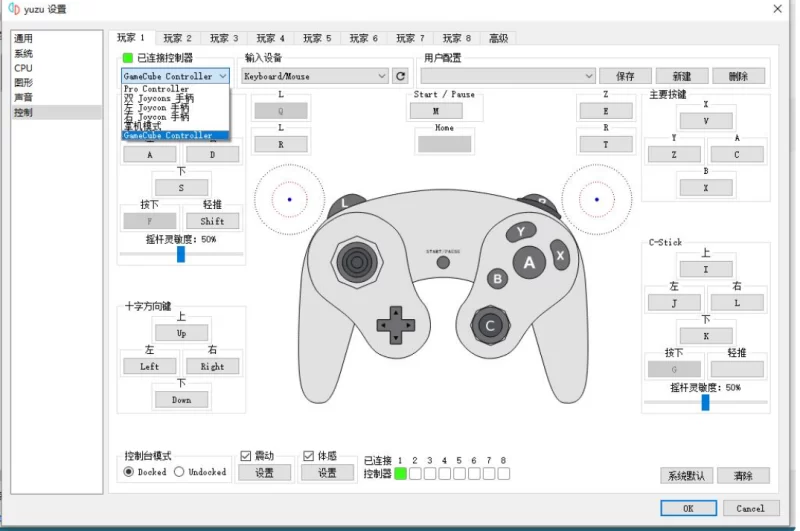800x531 pixels.
Task: Switch to 玩家 2 tab
Action: pos(178,38)
